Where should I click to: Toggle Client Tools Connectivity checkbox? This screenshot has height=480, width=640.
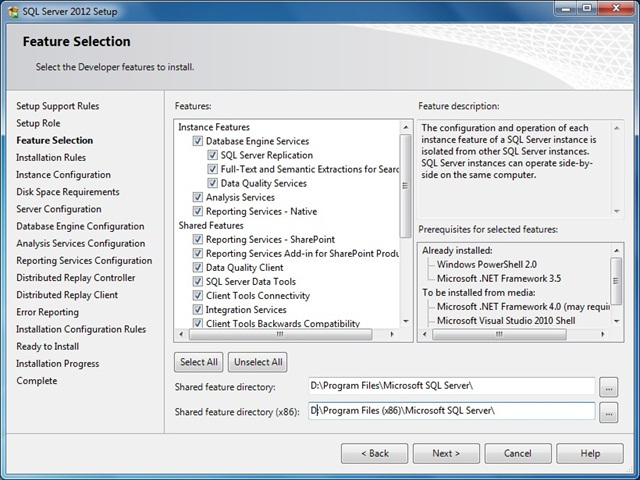click(198, 296)
